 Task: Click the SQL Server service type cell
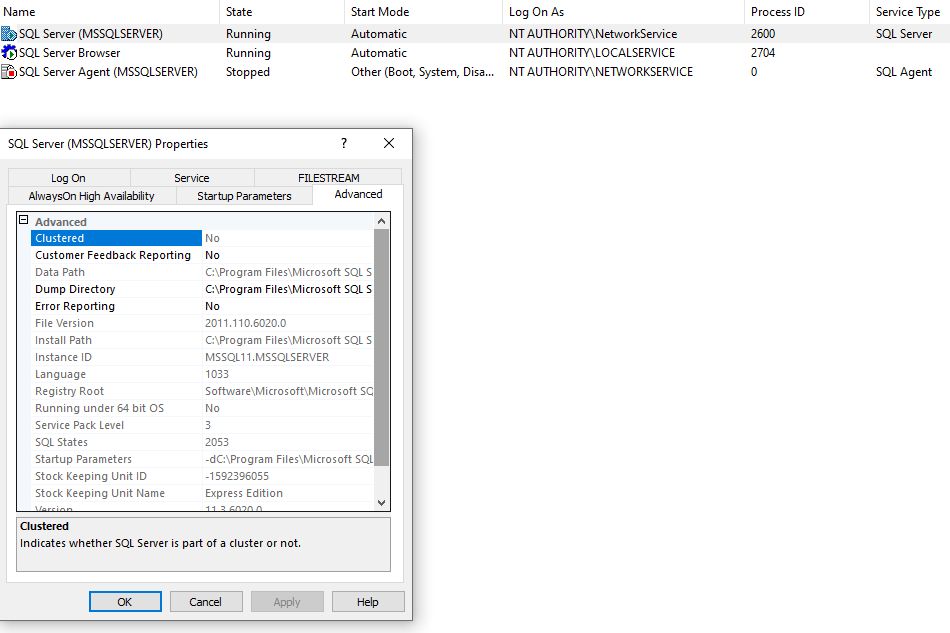coord(904,34)
